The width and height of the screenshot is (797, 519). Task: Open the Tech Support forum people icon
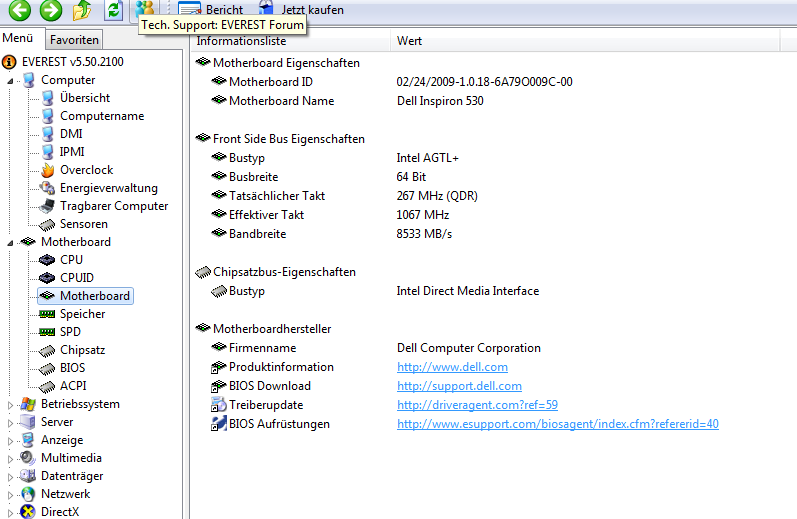145,8
